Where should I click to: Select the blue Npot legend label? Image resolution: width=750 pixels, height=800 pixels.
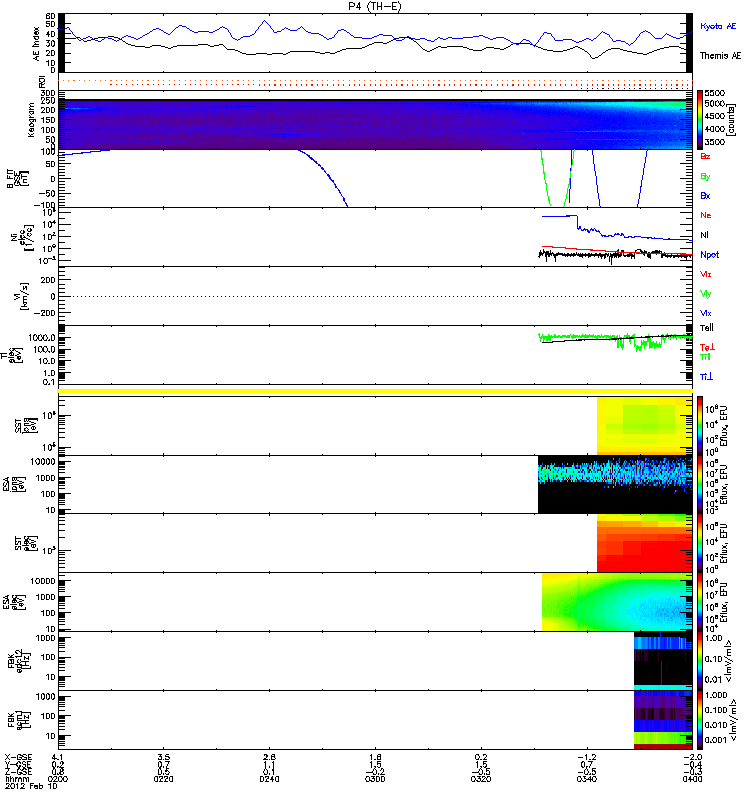coord(710,255)
